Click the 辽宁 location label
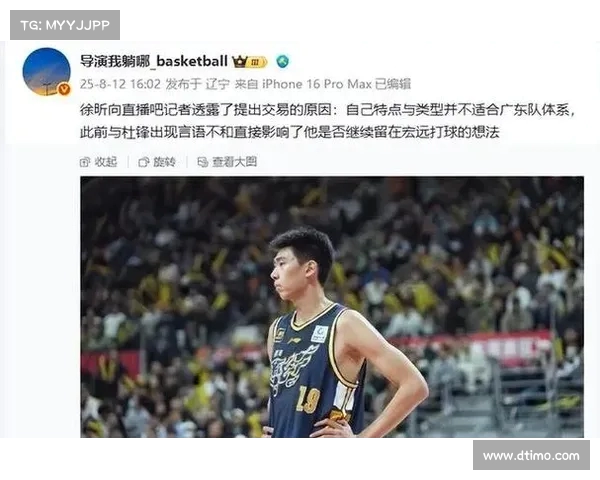Image resolution: width=600 pixels, height=480 pixels. (x=217, y=84)
